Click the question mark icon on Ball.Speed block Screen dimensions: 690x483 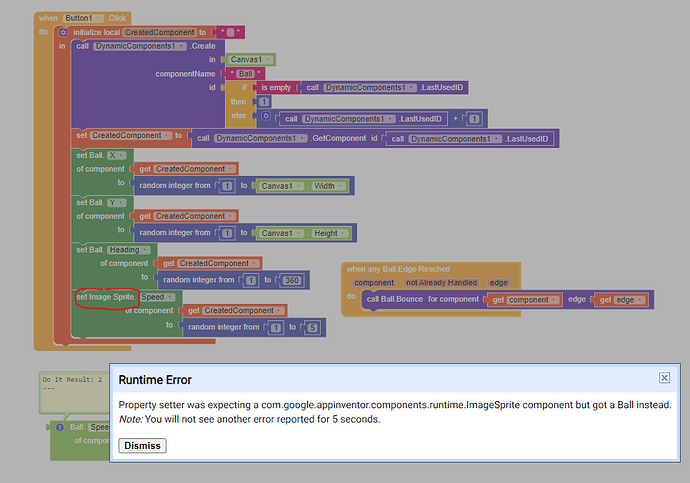point(60,427)
